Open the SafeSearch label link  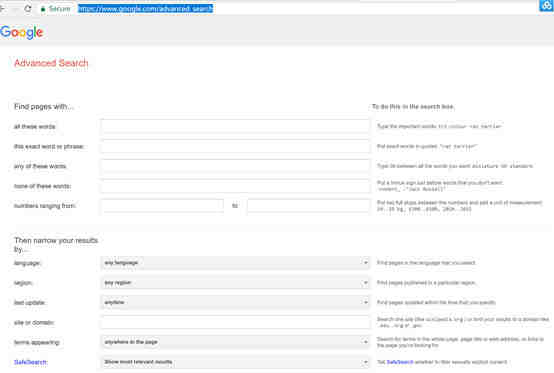[30, 362]
